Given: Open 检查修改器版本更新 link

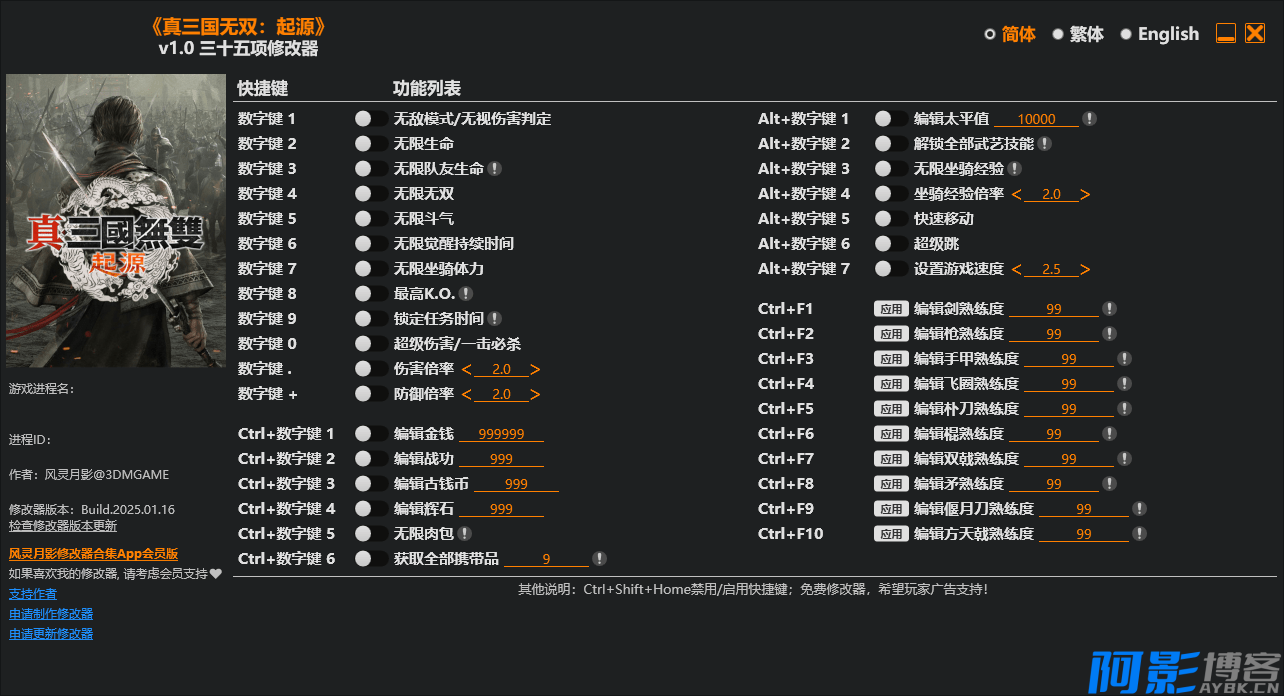Looking at the screenshot, I should click(63, 526).
